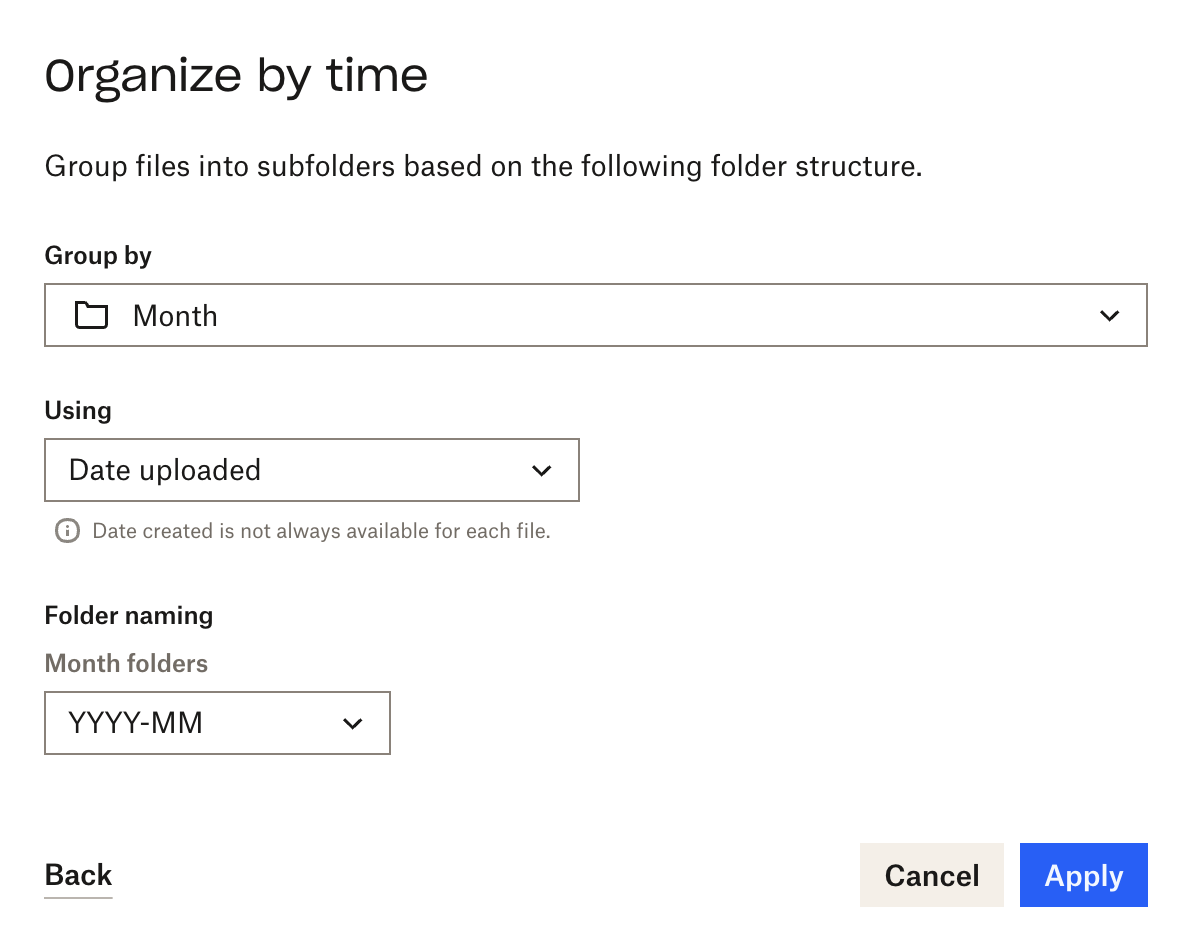The width and height of the screenshot is (1190, 946).
Task: Apply the time organization settings
Action: click(x=1083, y=876)
